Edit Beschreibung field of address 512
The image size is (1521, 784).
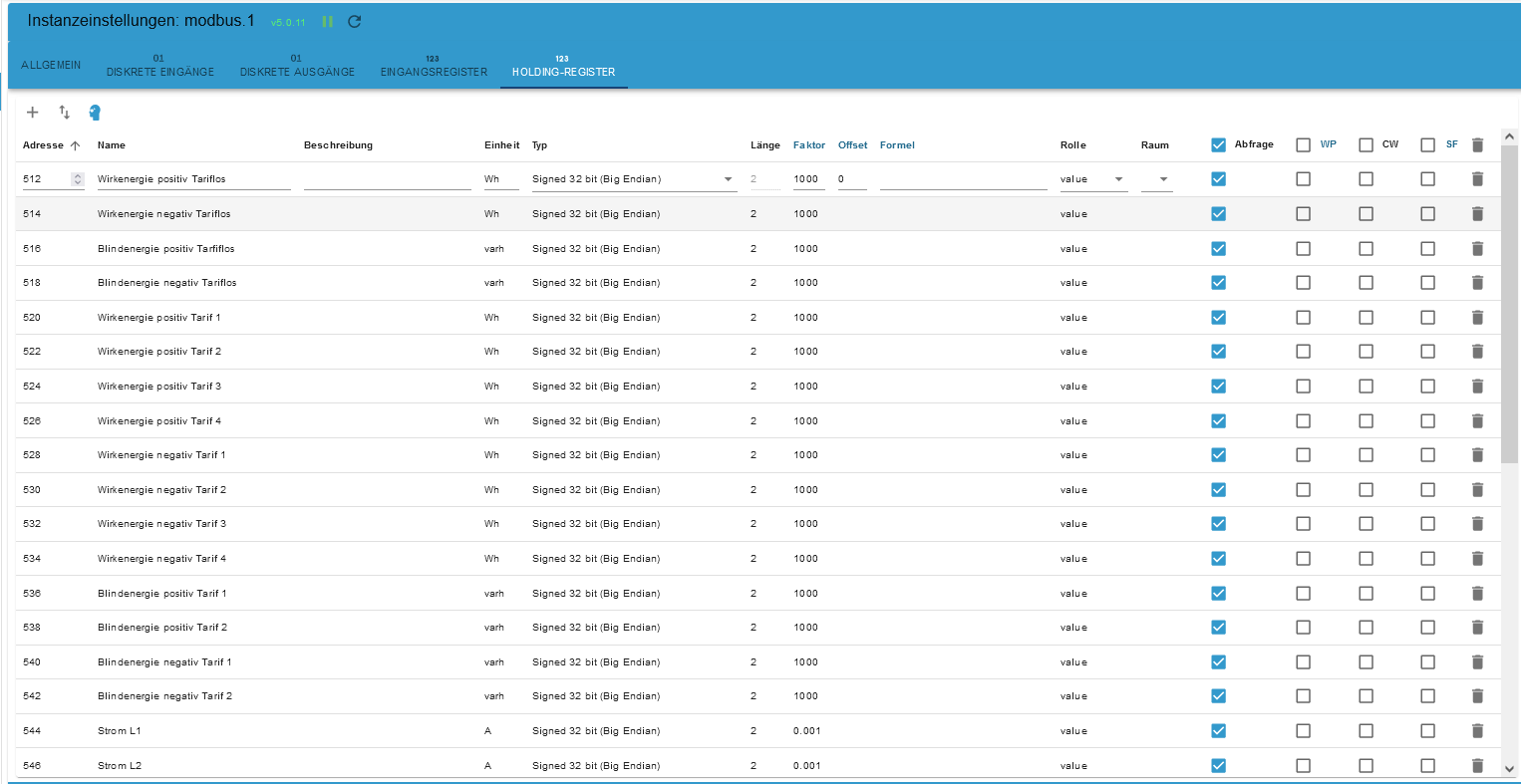point(388,179)
